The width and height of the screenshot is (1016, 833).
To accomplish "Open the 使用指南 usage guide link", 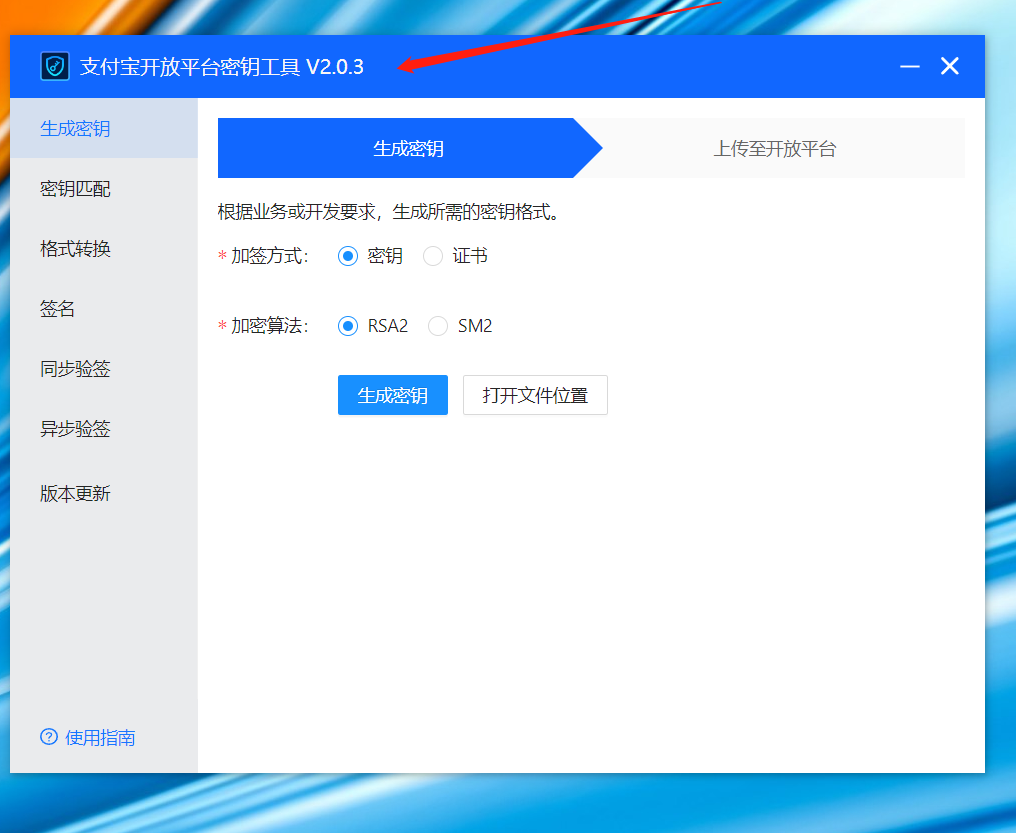I will coord(100,737).
